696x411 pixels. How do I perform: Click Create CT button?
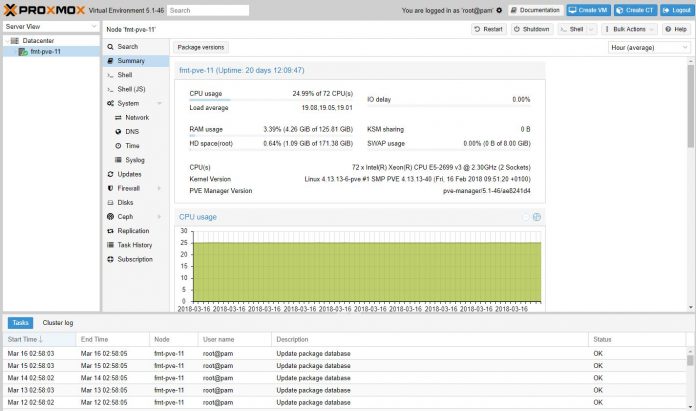635,10
